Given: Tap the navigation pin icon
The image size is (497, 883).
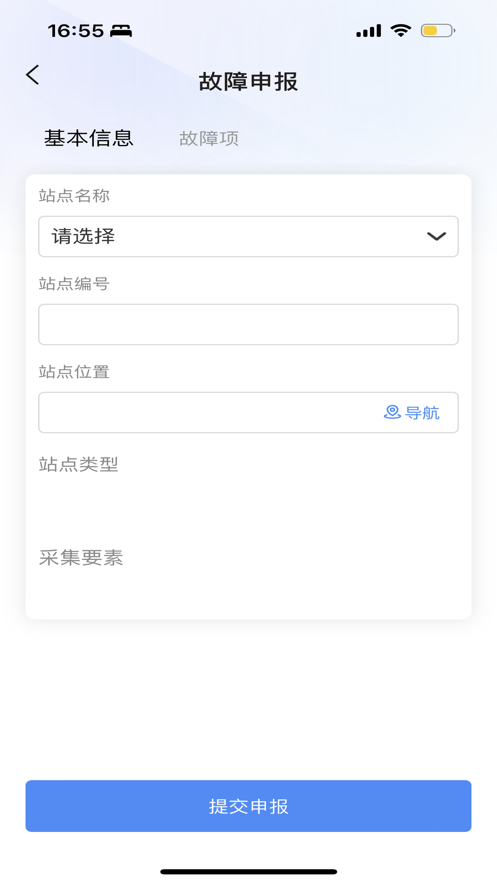Looking at the screenshot, I should tap(392, 413).
